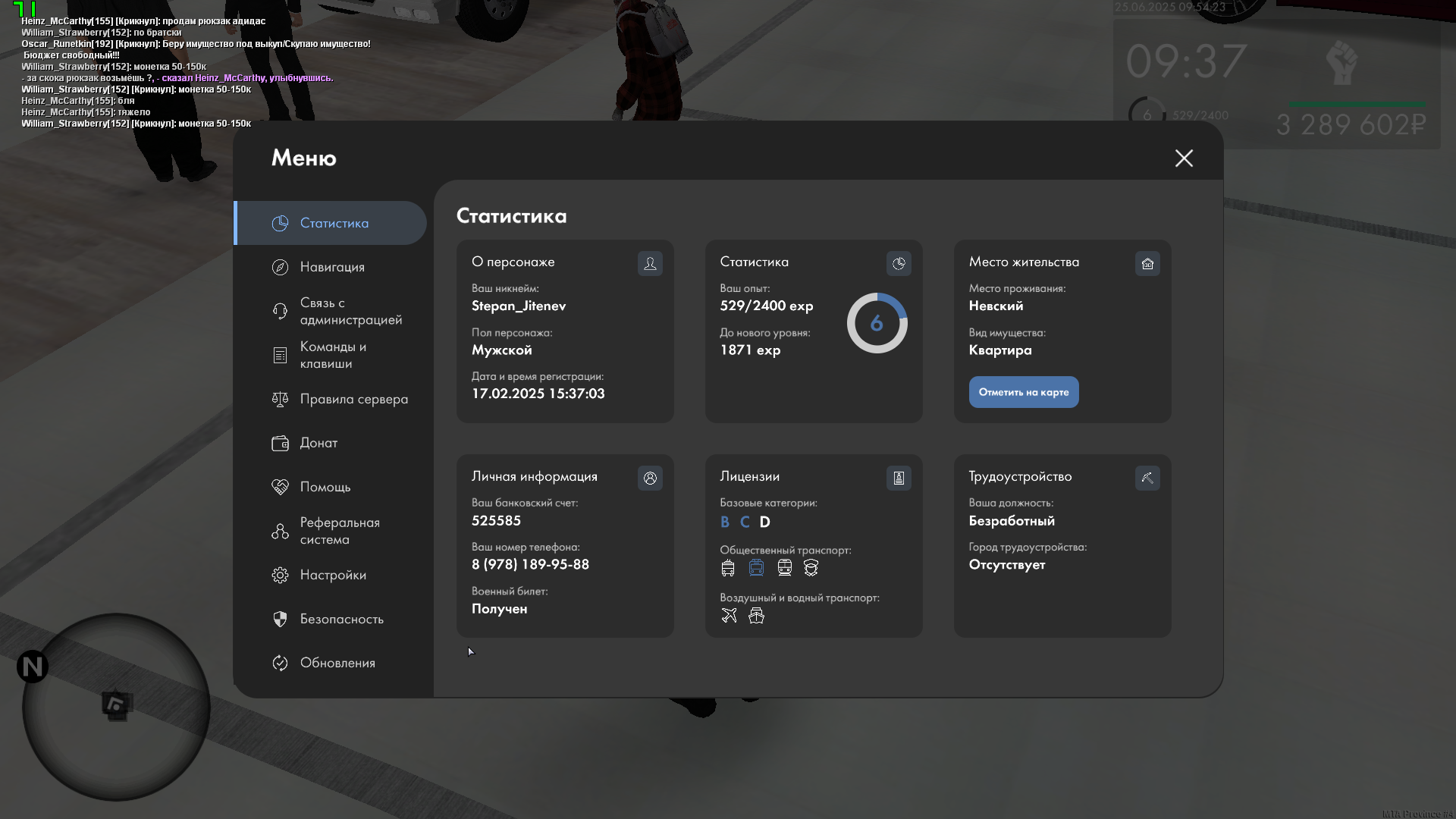The image size is (1456, 819).
Task: Click property type Квартира
Action: 1000,350
